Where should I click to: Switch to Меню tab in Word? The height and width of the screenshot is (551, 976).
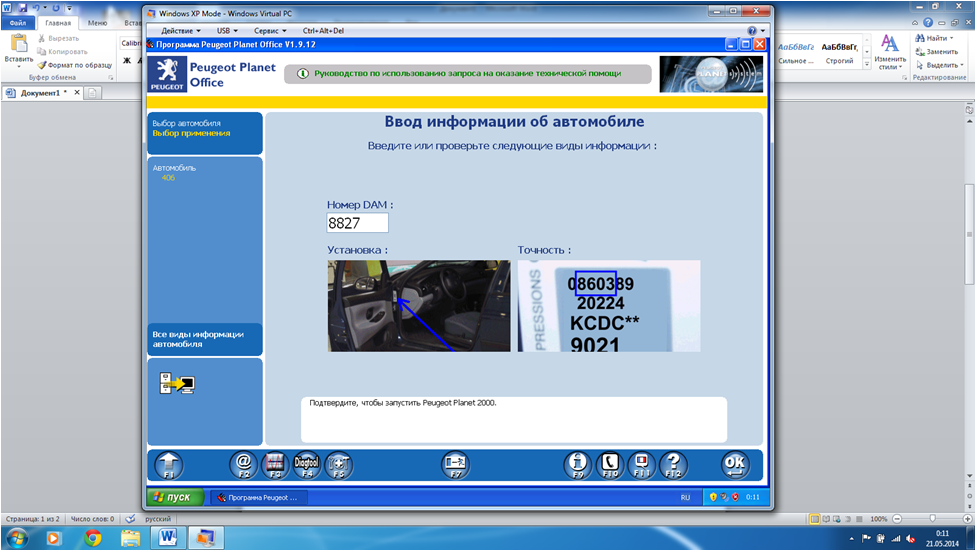(97, 23)
